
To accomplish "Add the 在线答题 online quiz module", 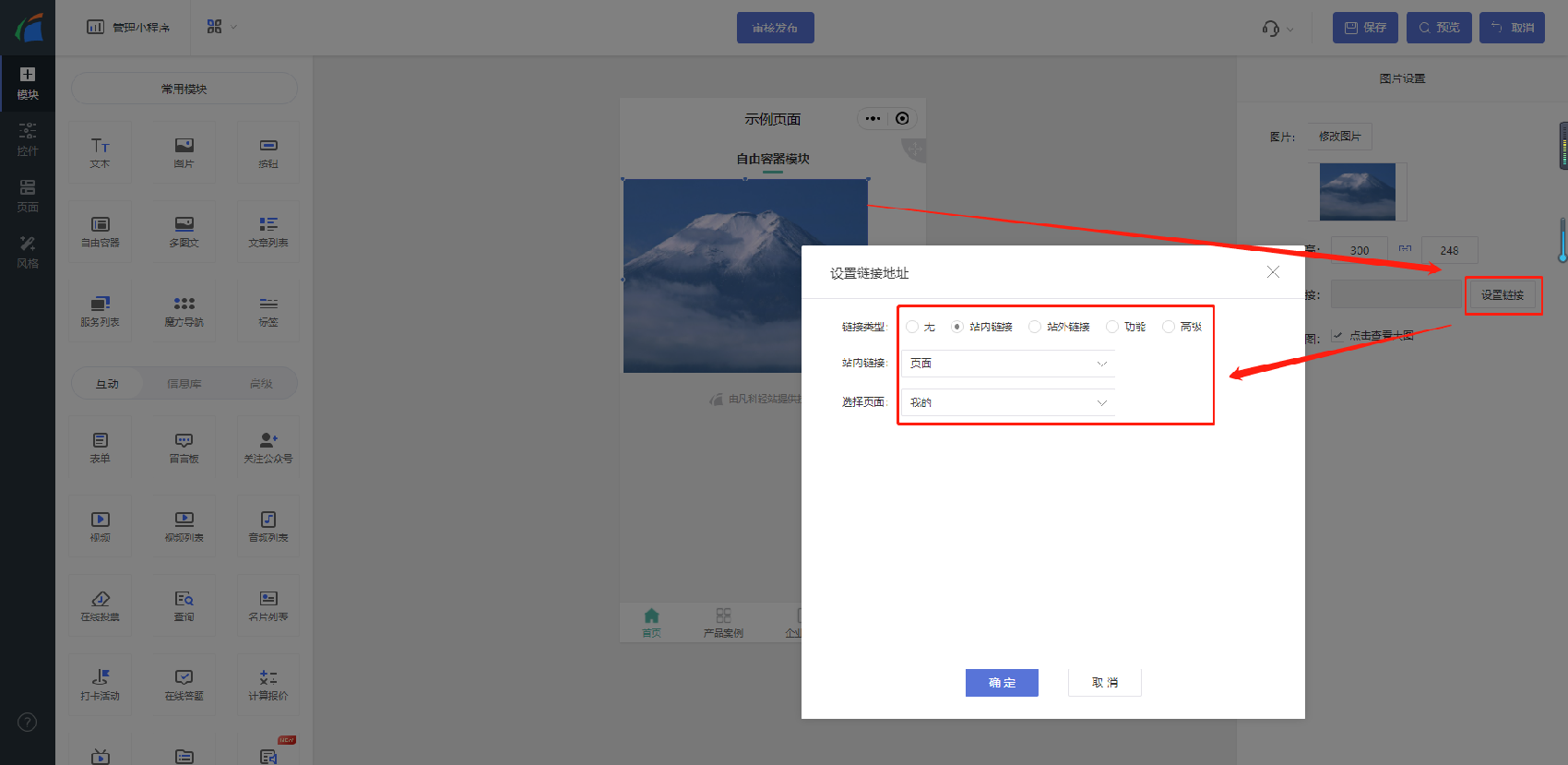I will pos(184,685).
